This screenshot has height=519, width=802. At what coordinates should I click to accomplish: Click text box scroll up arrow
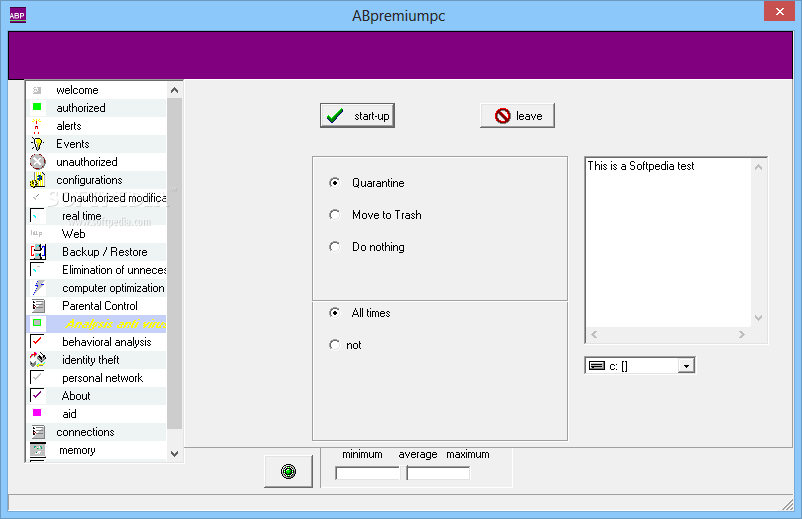click(759, 167)
